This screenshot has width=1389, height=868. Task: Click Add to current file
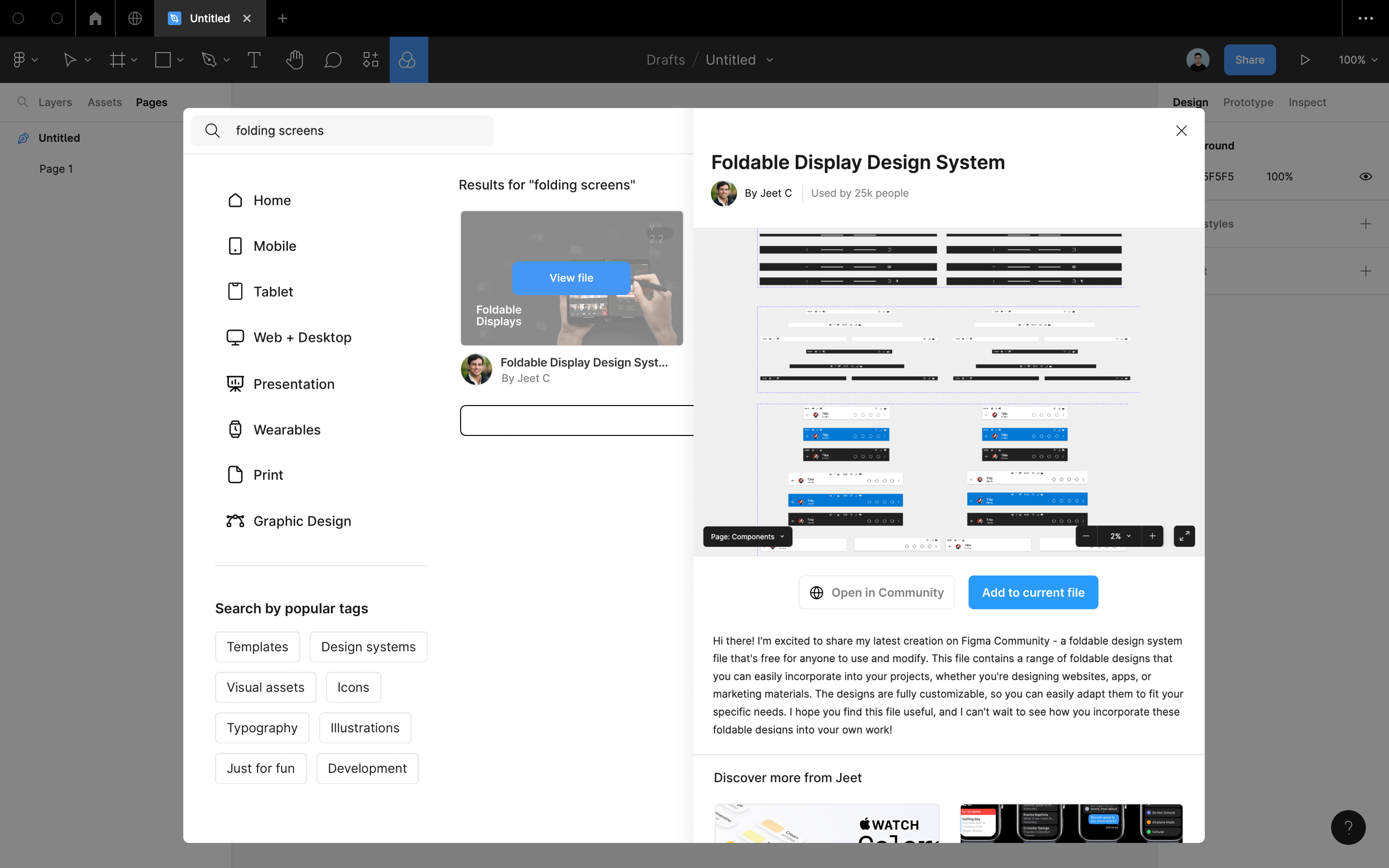tap(1033, 593)
